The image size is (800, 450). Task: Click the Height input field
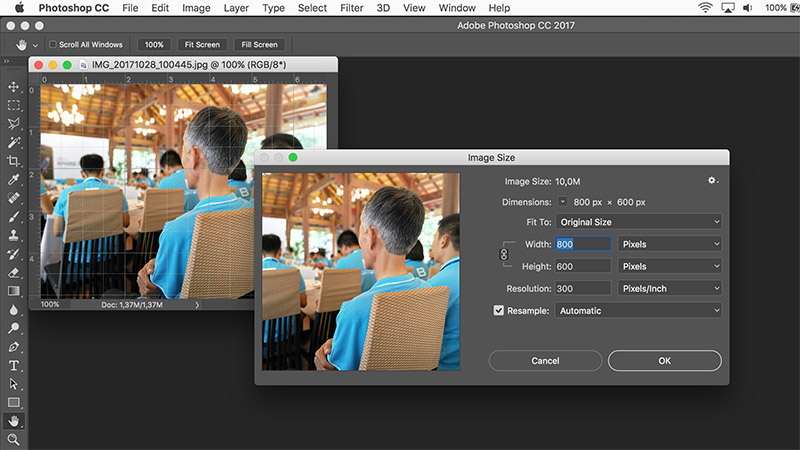582,266
